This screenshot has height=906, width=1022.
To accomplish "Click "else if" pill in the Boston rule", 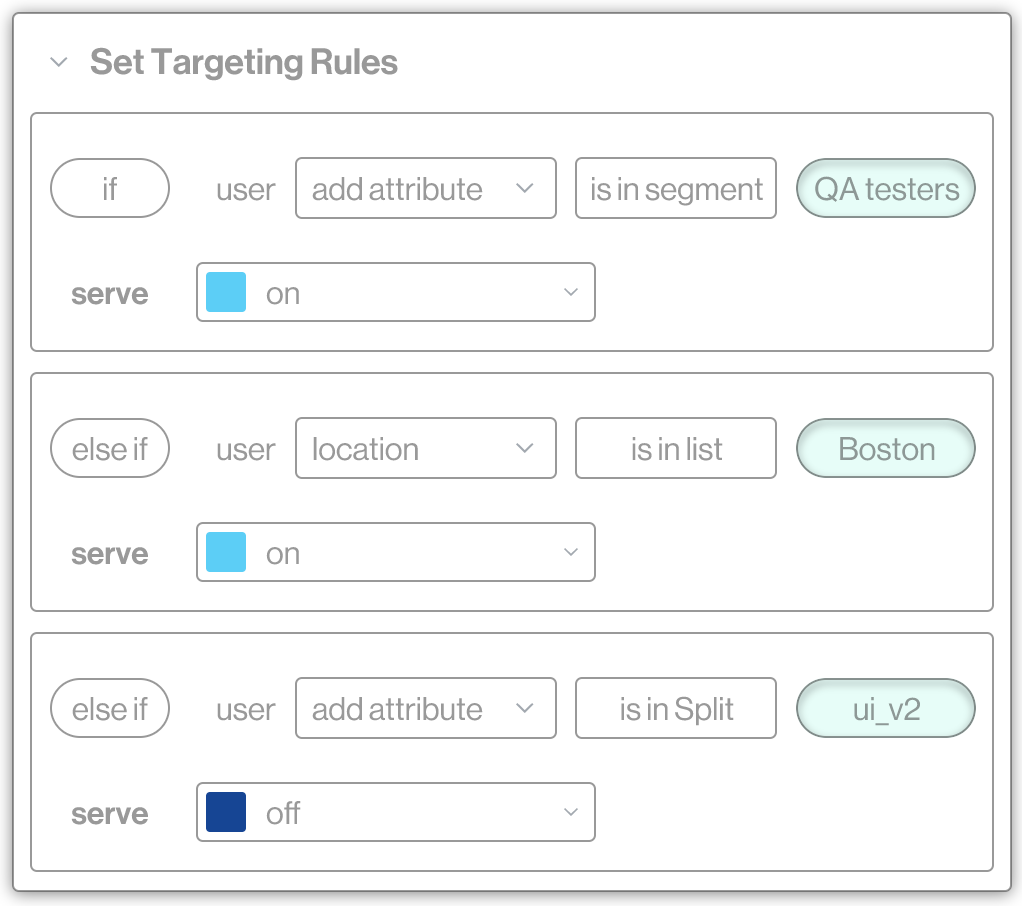I will click(x=110, y=449).
